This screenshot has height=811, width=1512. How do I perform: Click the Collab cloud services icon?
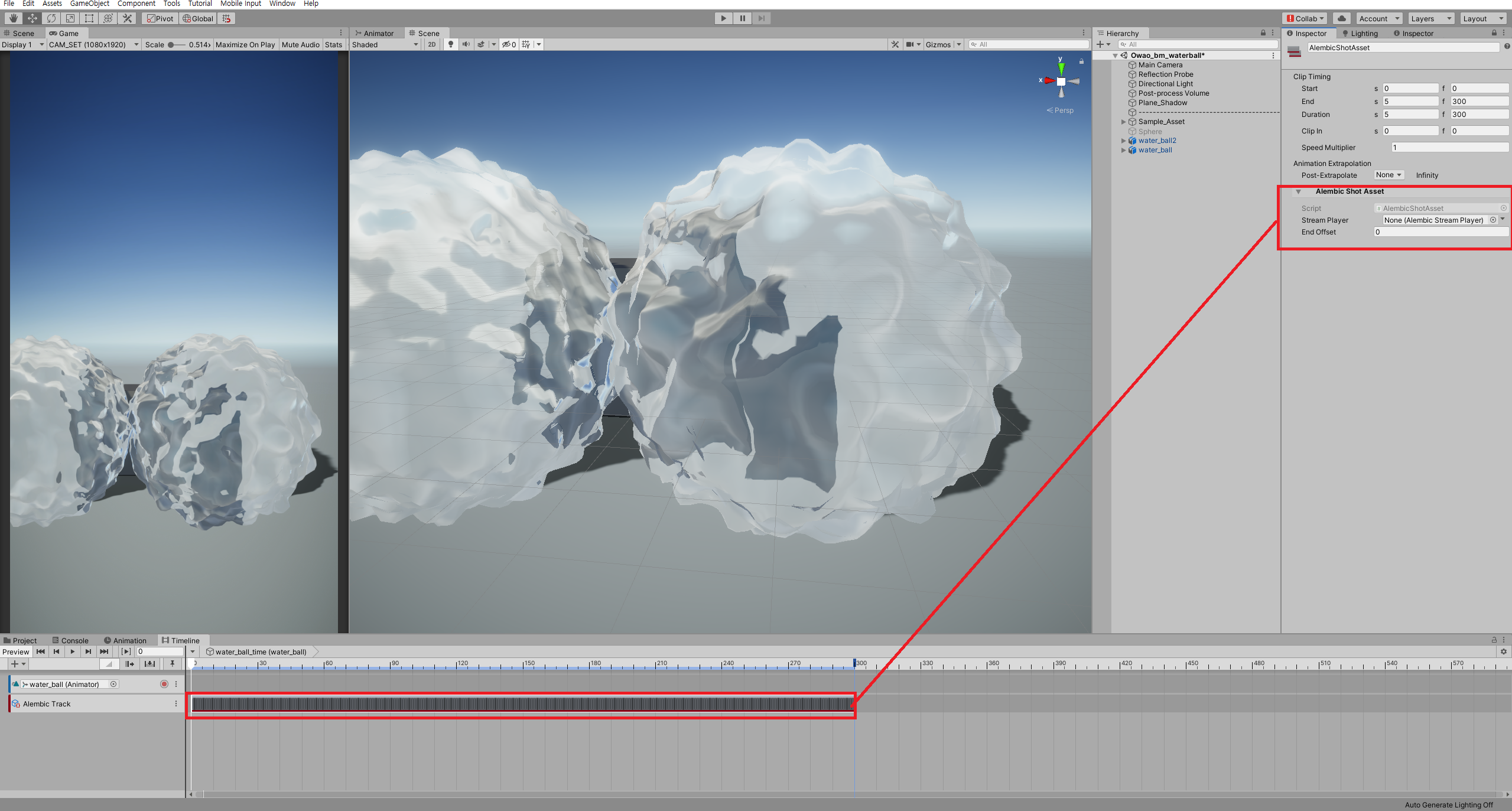(1342, 18)
